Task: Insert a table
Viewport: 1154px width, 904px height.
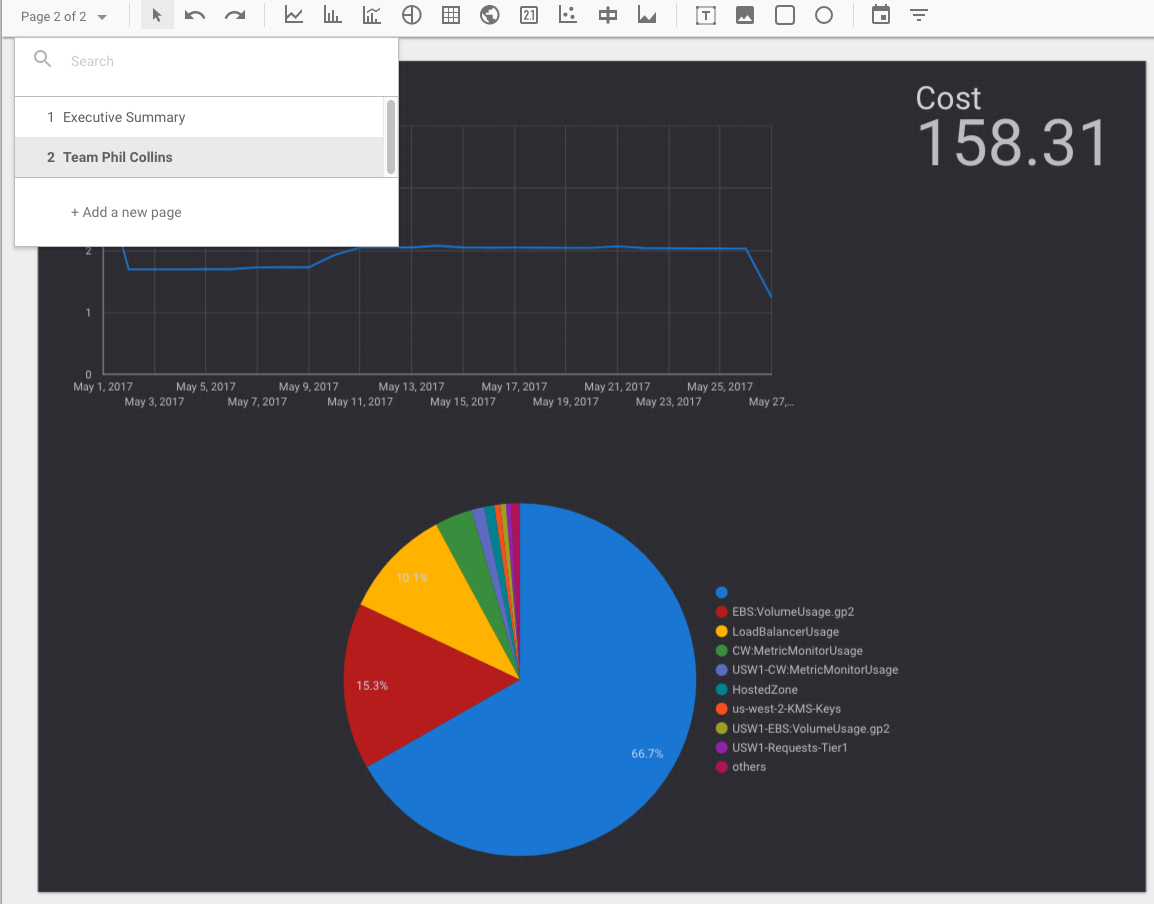Action: point(450,16)
